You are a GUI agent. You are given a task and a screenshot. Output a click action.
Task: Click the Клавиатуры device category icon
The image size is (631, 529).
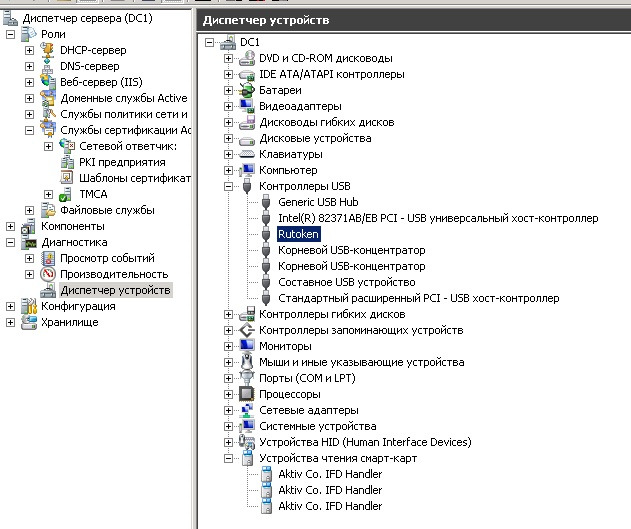point(248,154)
